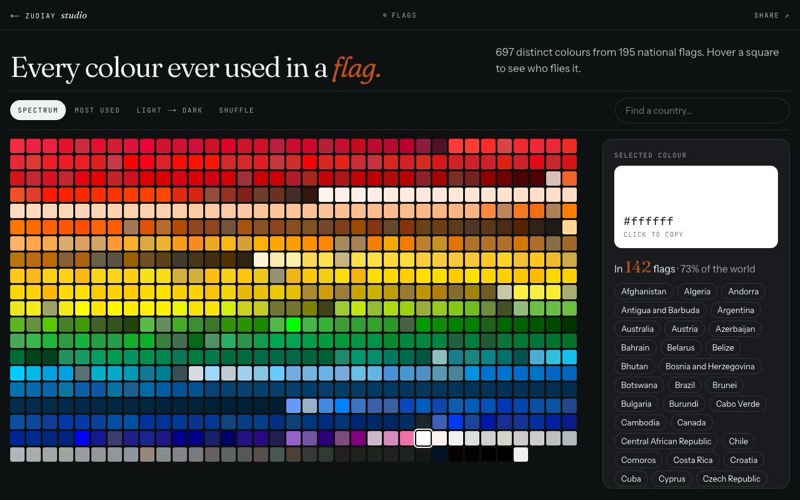The width and height of the screenshot is (800, 500).
Task: Switch to the Most Used sorting tab
Action: pyautogui.click(x=97, y=110)
